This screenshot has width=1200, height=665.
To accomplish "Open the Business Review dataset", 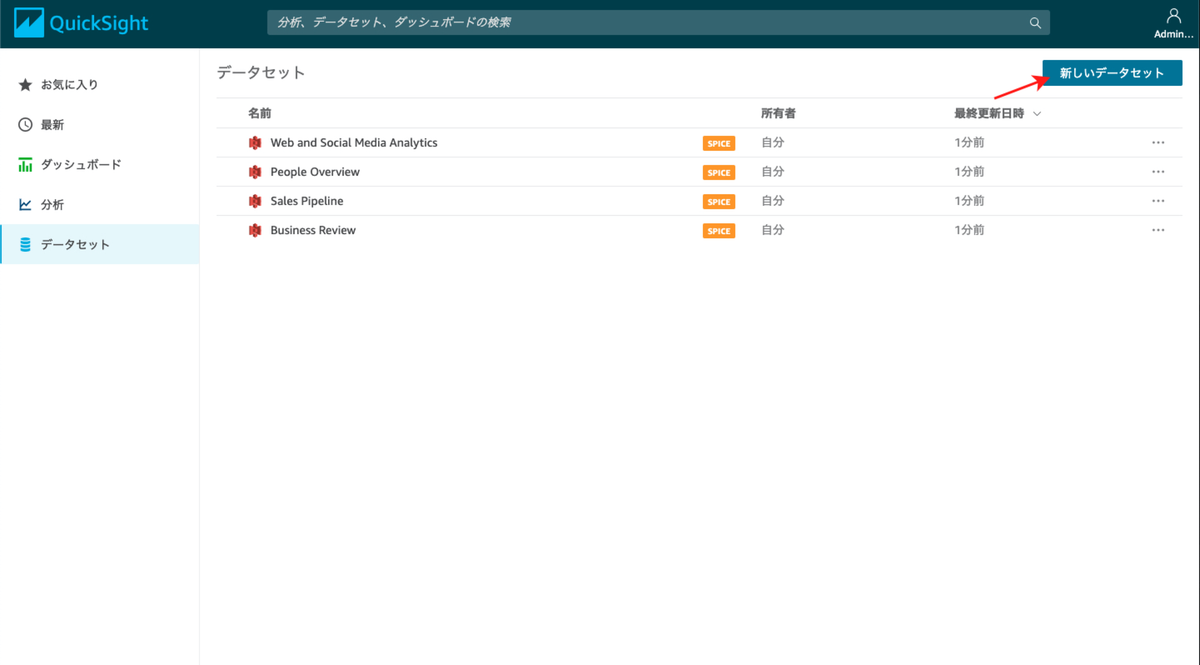I will pyautogui.click(x=313, y=230).
